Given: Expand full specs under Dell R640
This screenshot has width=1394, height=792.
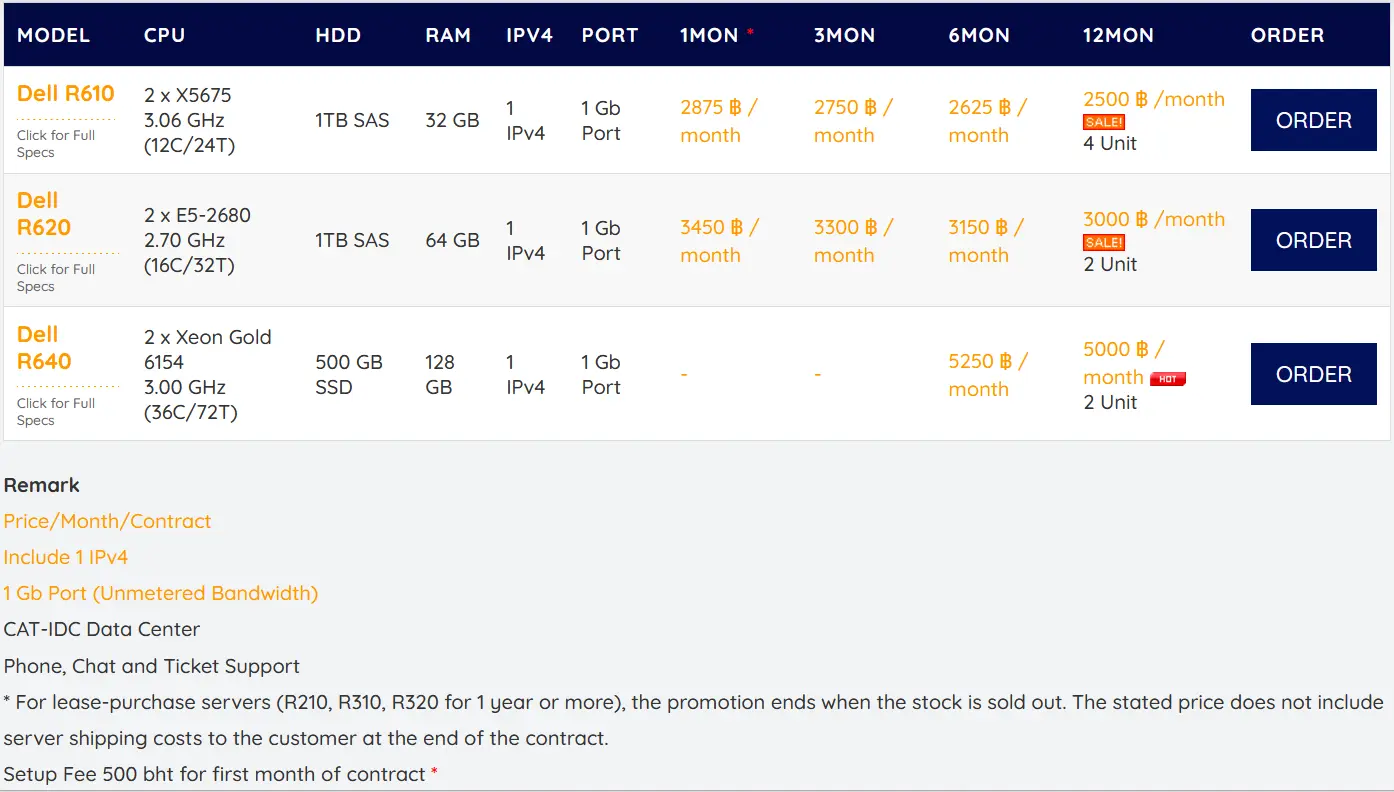Looking at the screenshot, I should tap(56, 412).
